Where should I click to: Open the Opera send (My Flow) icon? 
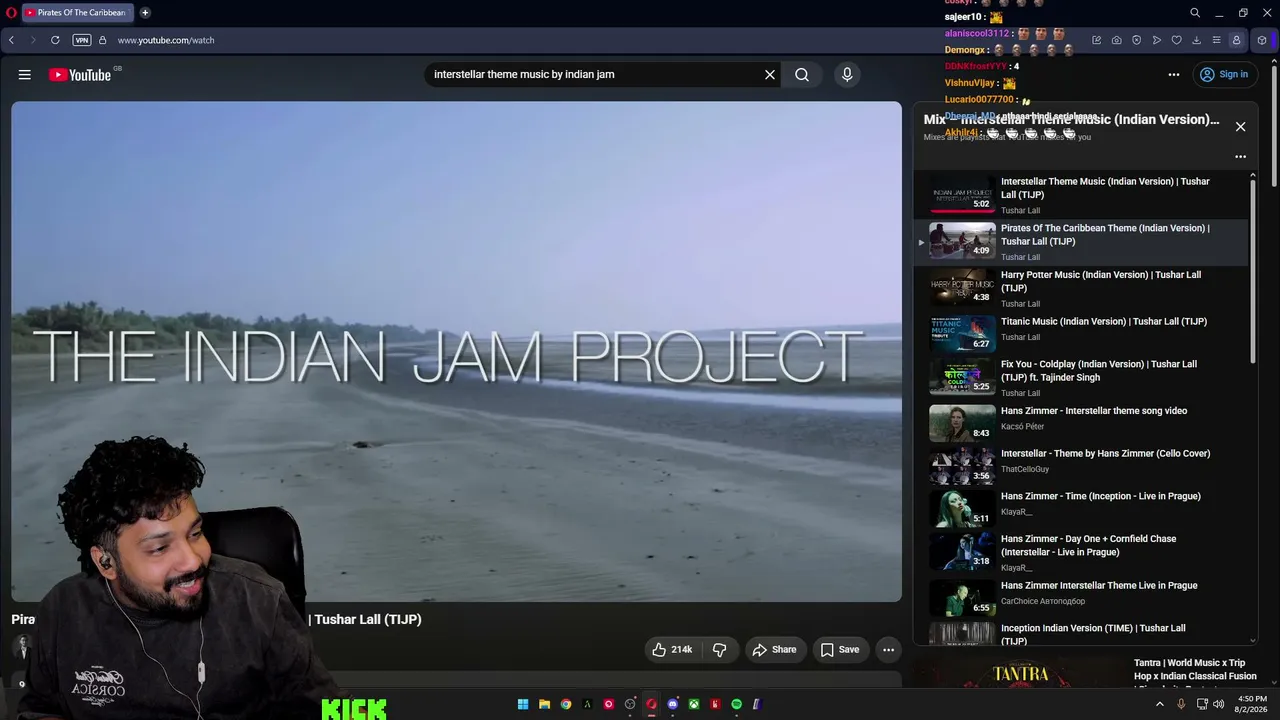pyautogui.click(x=1157, y=40)
